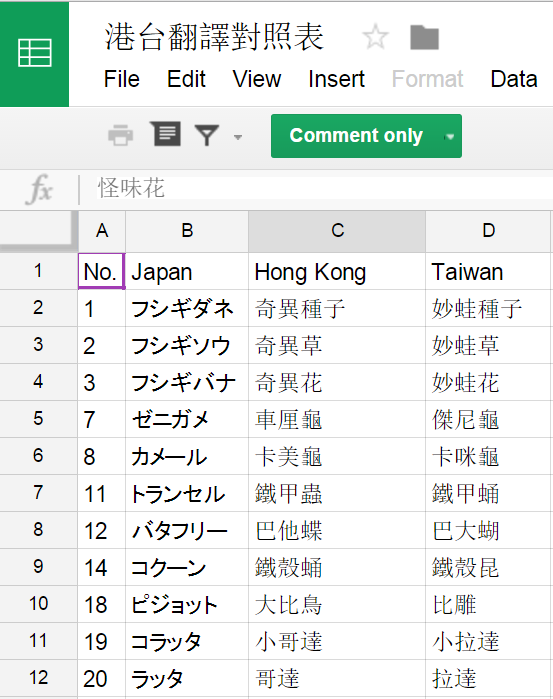Select row 12 header
Image resolution: width=553 pixels, height=699 pixels.
coord(38,678)
